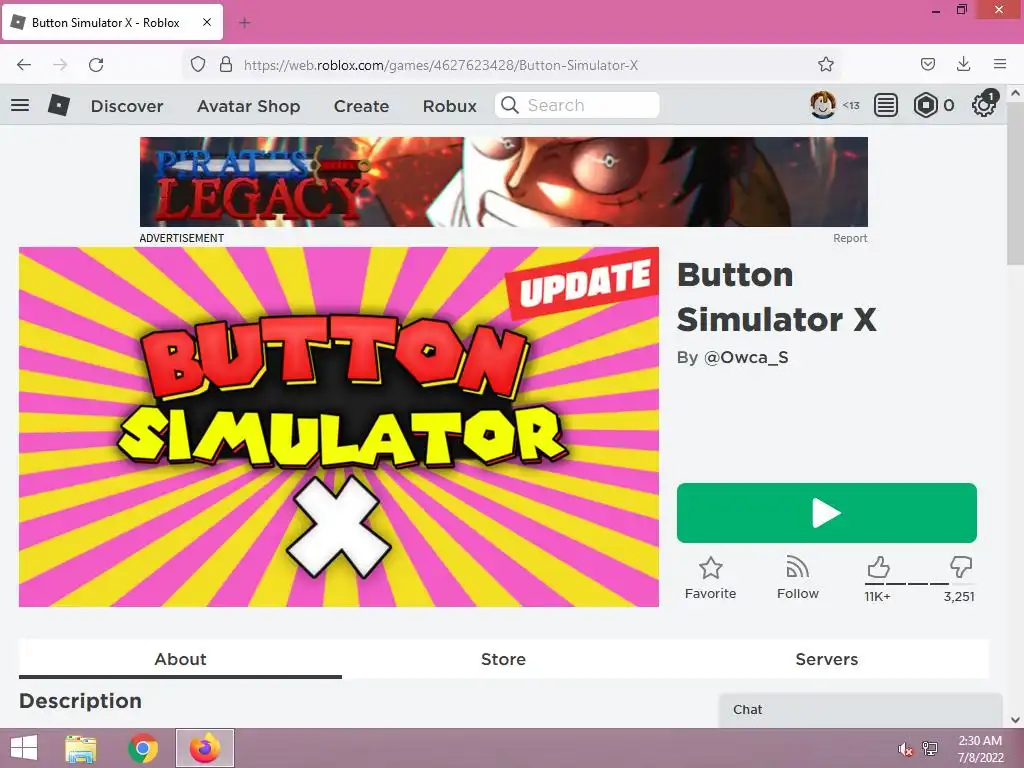
Task: Click the Pirates Legacy ad banner
Action: (x=504, y=182)
